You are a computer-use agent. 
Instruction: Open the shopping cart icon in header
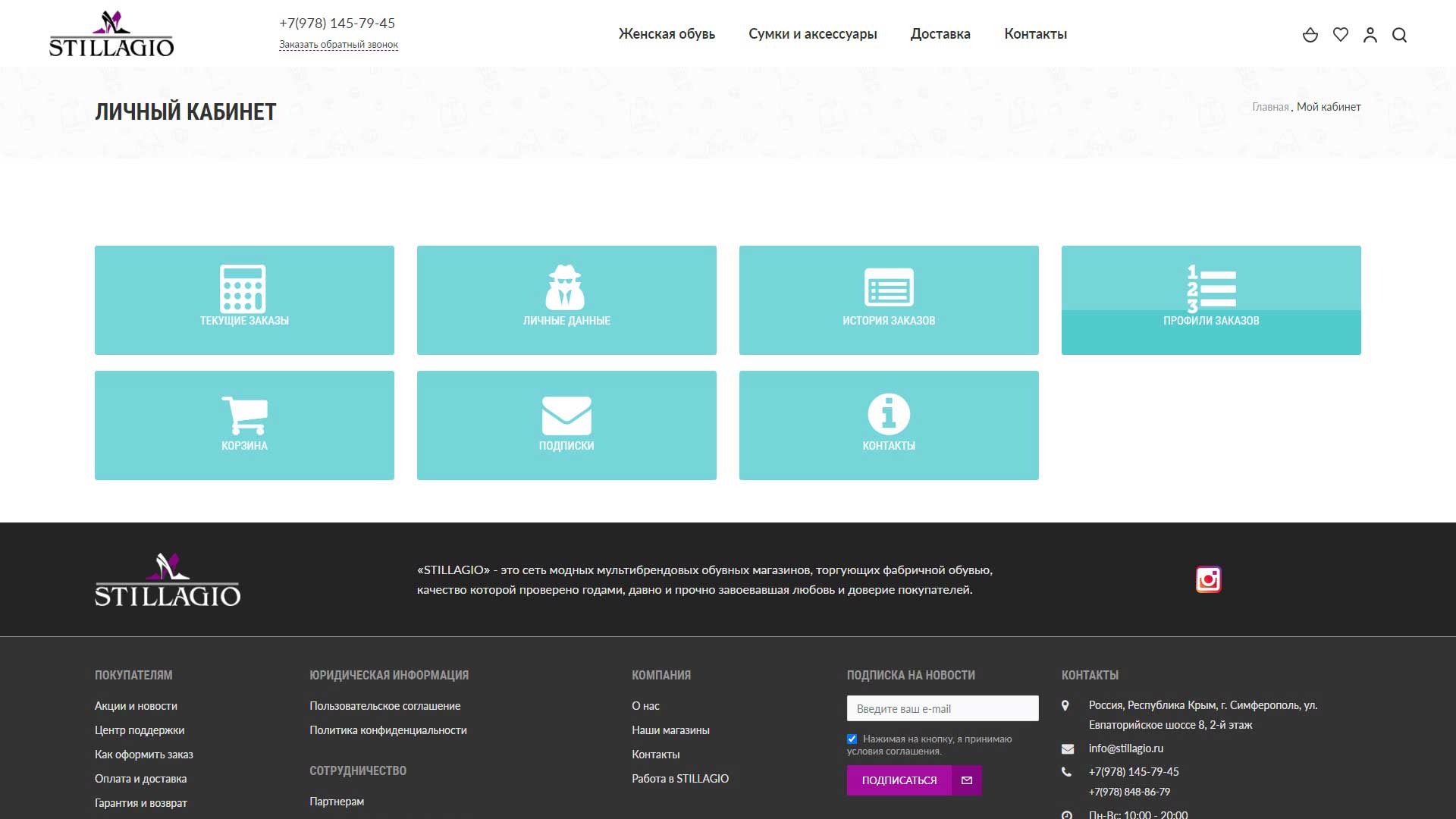pyautogui.click(x=1310, y=35)
